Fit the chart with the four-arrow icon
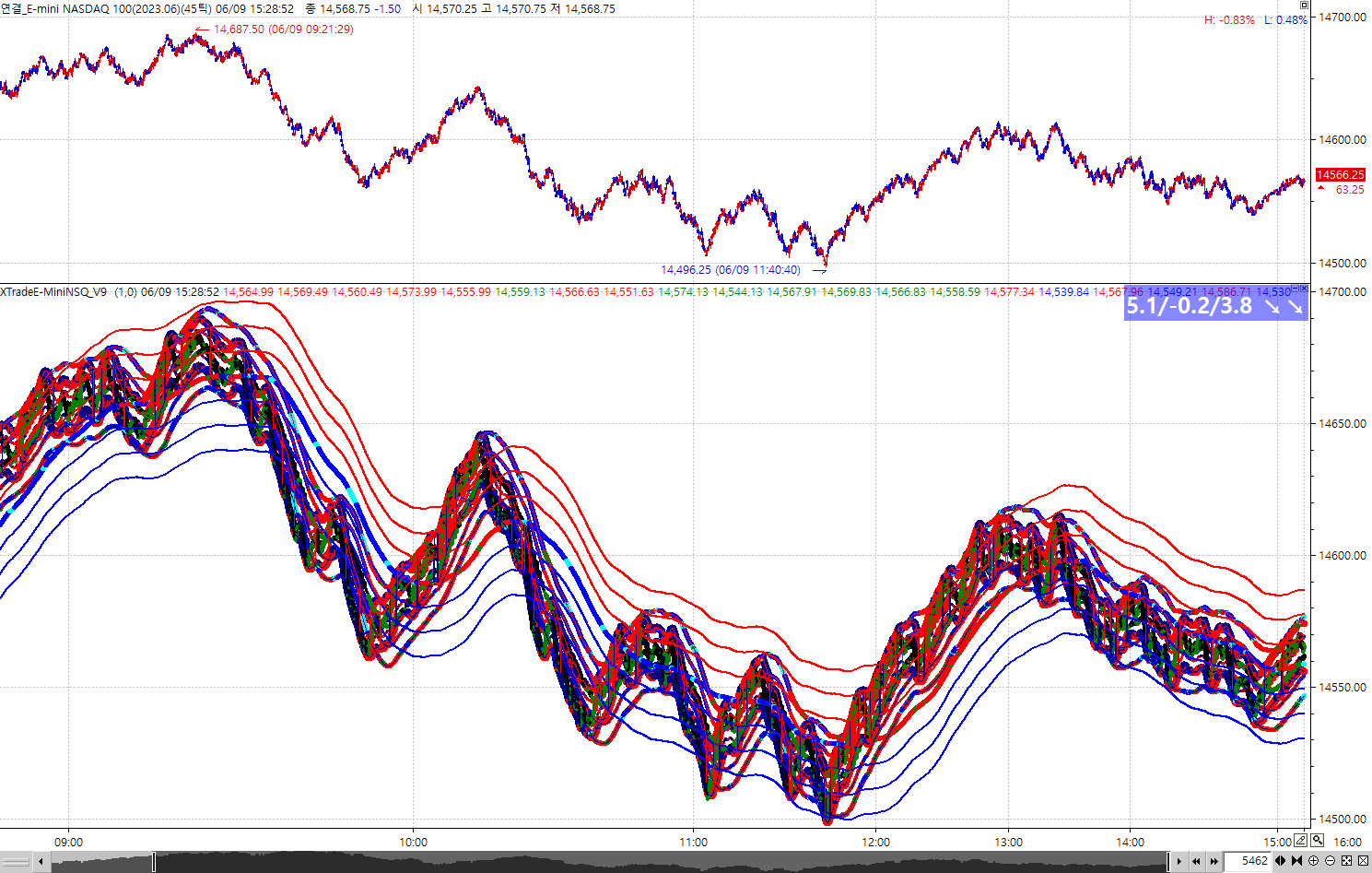 click(1346, 861)
